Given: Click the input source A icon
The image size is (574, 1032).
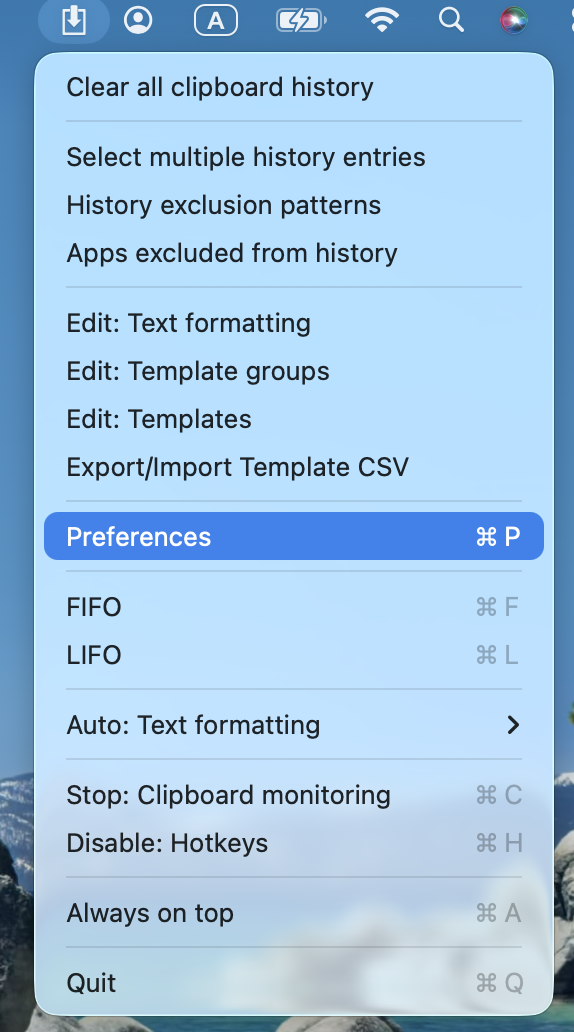Looking at the screenshot, I should coord(216,21).
